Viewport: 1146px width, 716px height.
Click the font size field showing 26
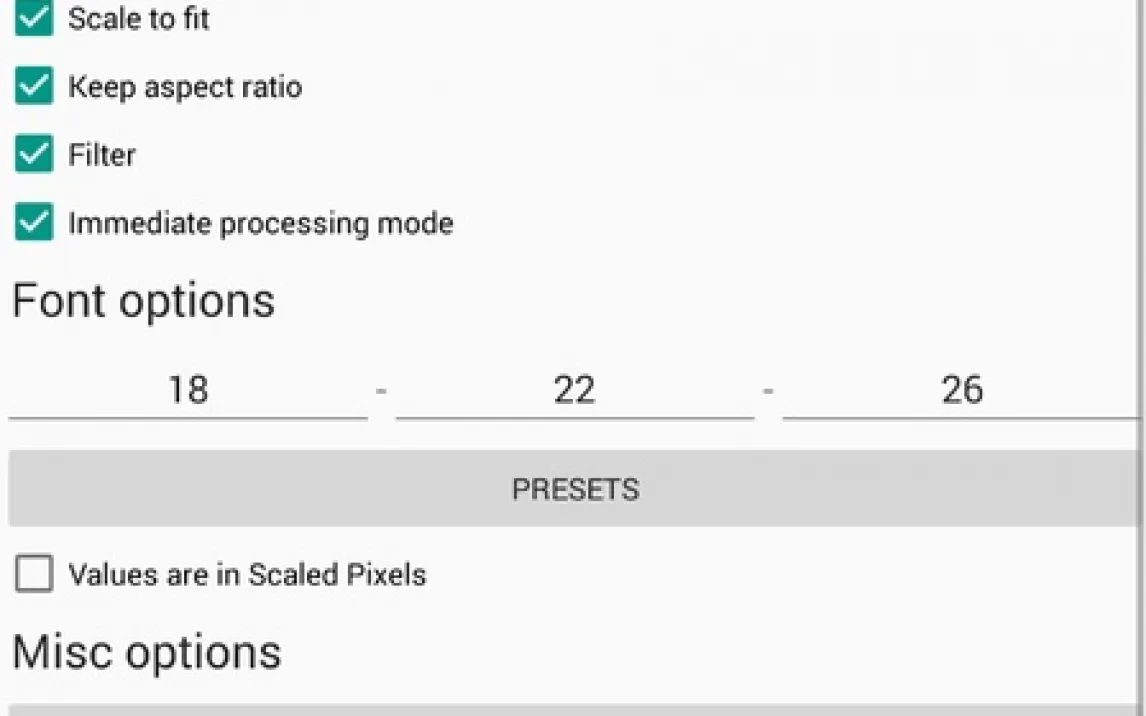point(961,390)
